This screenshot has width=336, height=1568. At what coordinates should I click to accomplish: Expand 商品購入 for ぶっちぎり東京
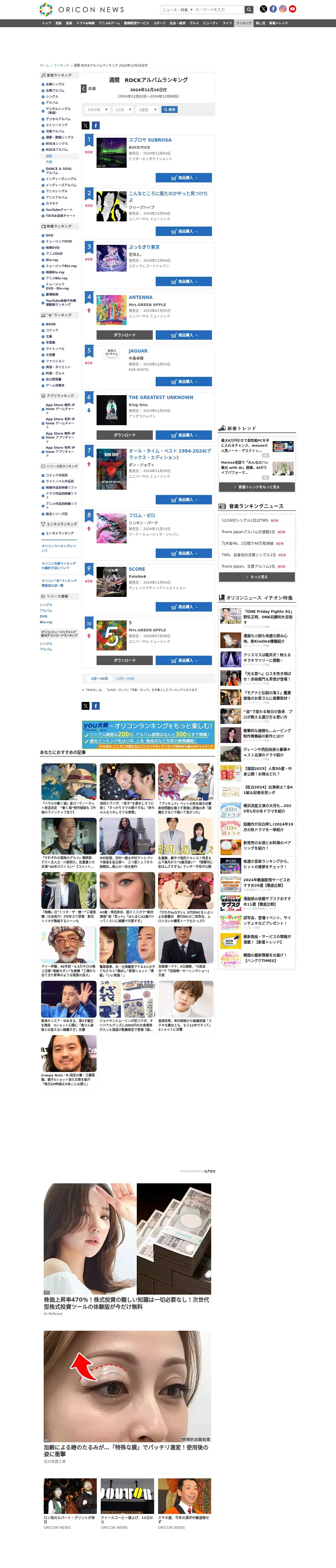pos(183,282)
